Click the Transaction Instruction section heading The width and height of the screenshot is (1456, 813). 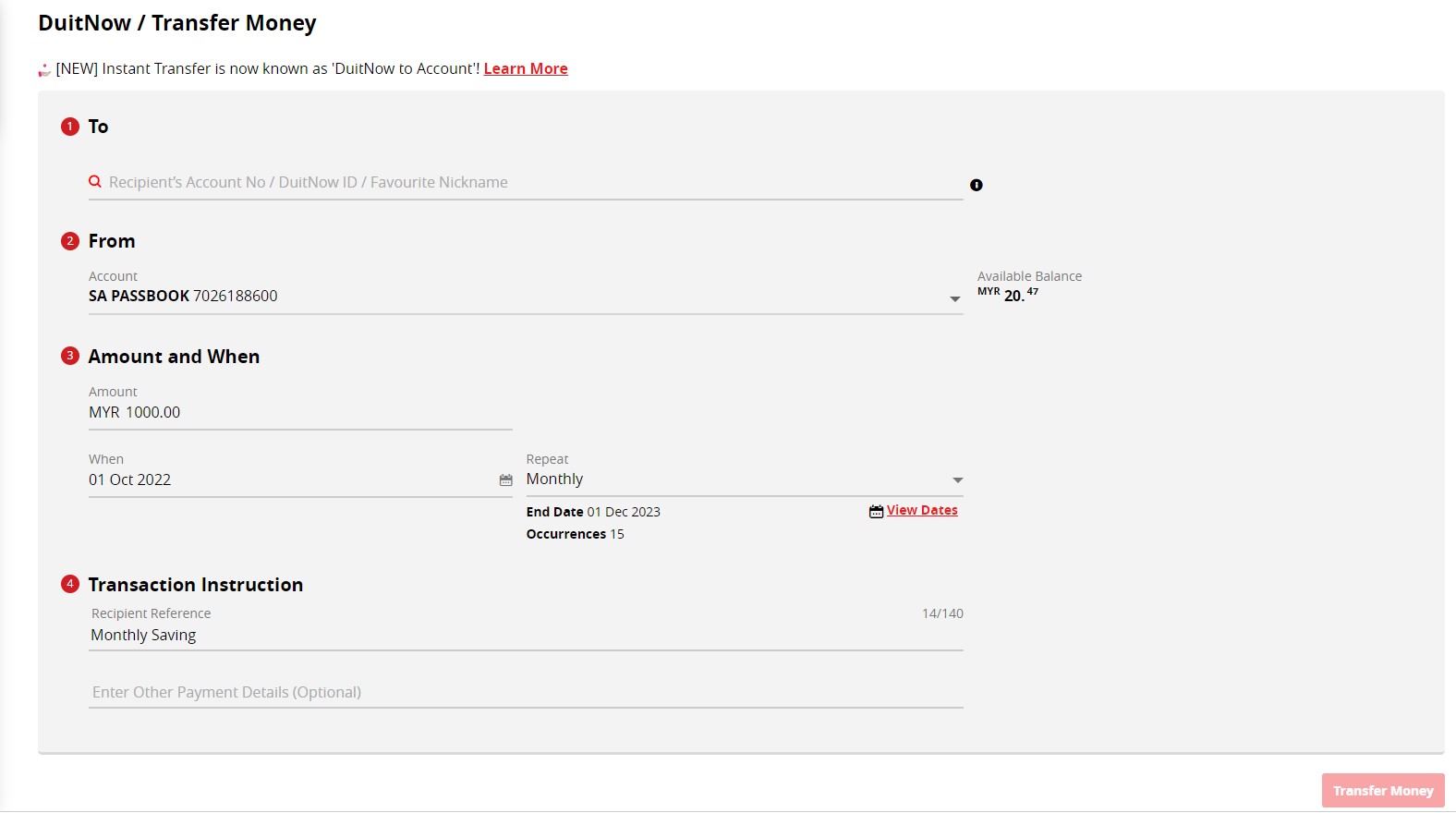pyautogui.click(x=196, y=585)
